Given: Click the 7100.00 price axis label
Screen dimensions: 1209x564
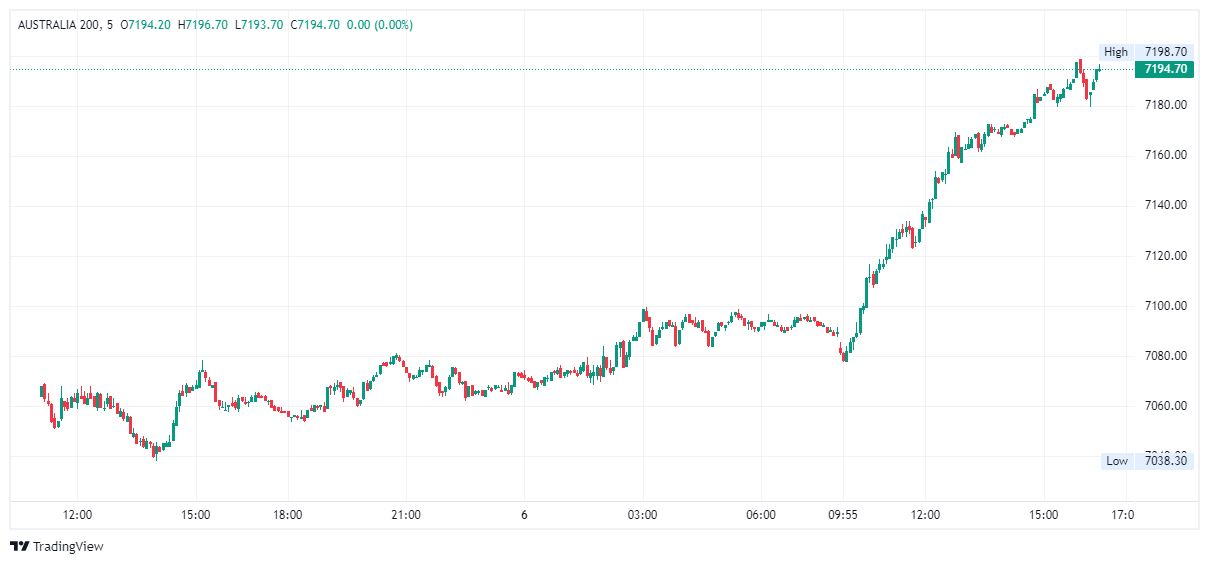Looking at the screenshot, I should click(1165, 305).
